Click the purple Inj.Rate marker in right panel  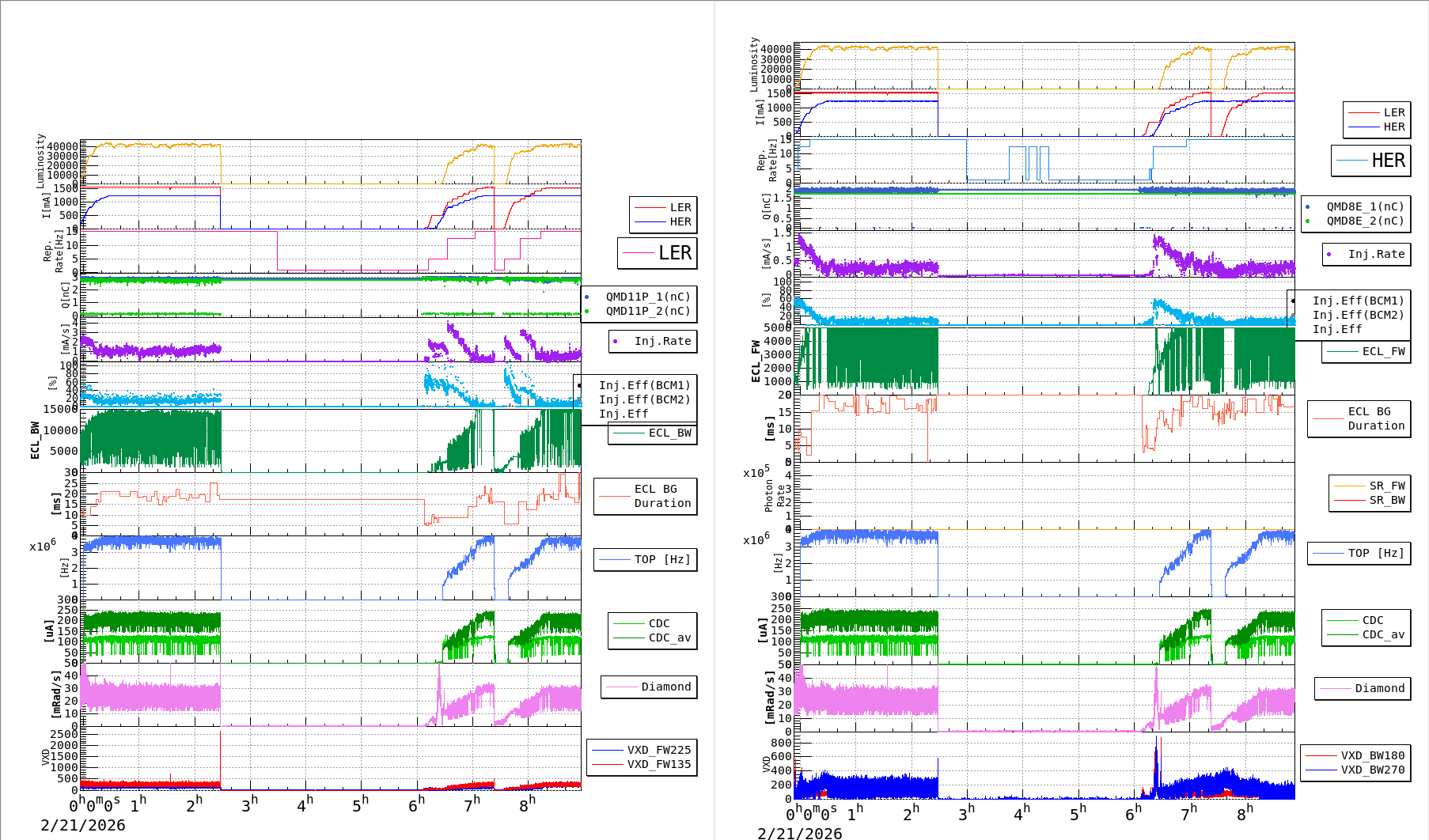[1329, 255]
